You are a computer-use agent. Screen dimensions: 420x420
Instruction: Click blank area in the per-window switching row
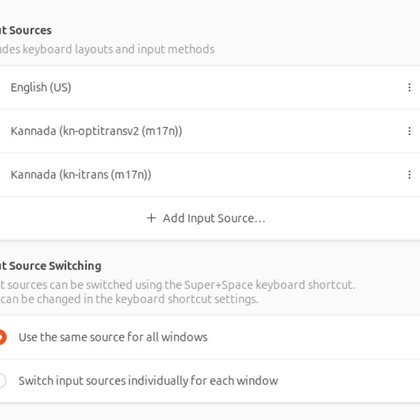347,381
